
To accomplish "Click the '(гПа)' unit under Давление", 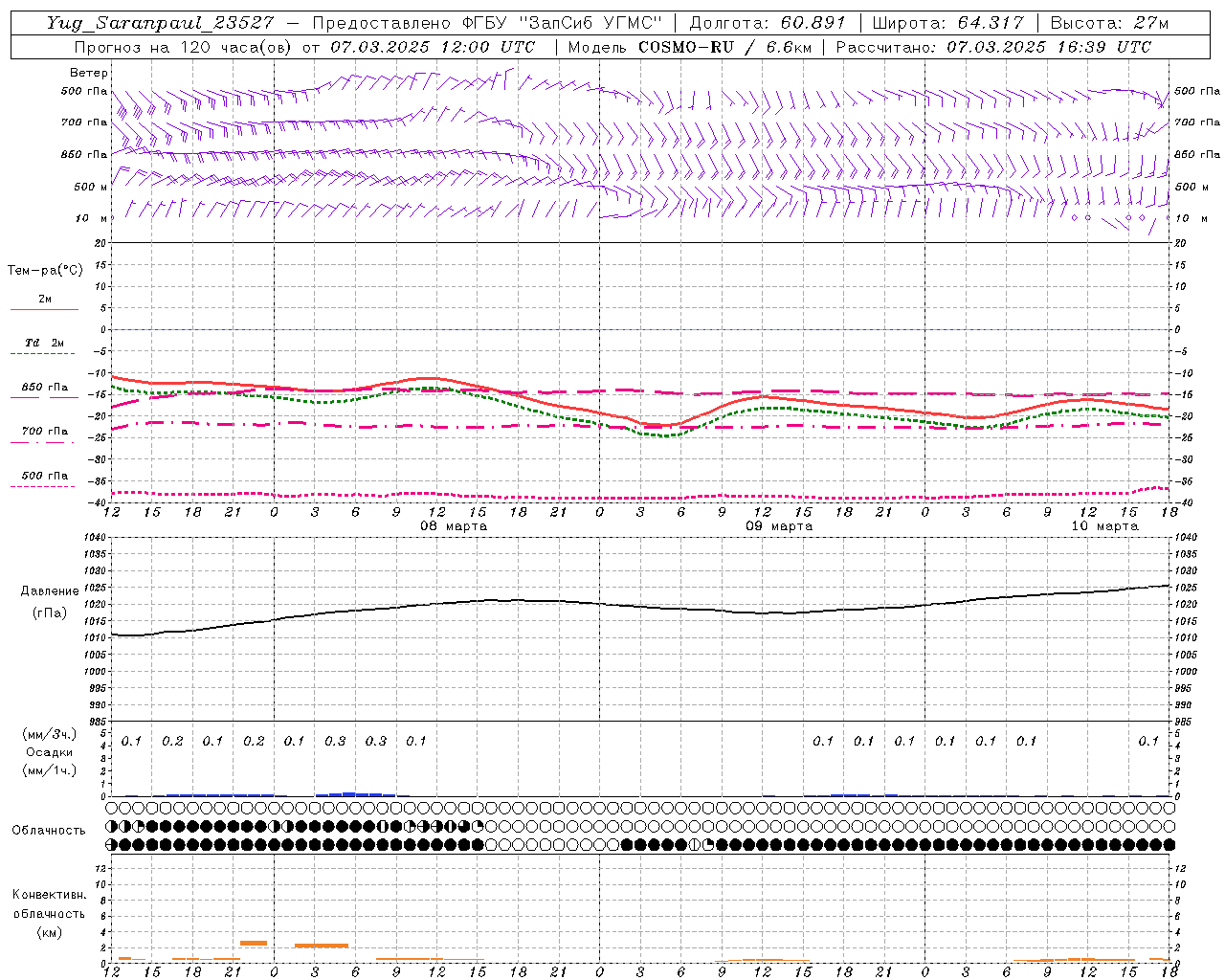I will (x=50, y=612).
